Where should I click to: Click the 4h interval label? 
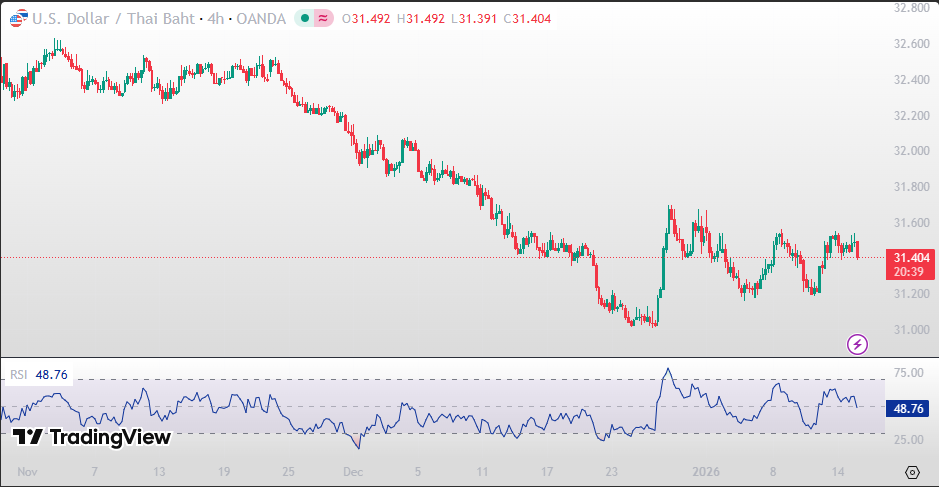tap(215, 19)
